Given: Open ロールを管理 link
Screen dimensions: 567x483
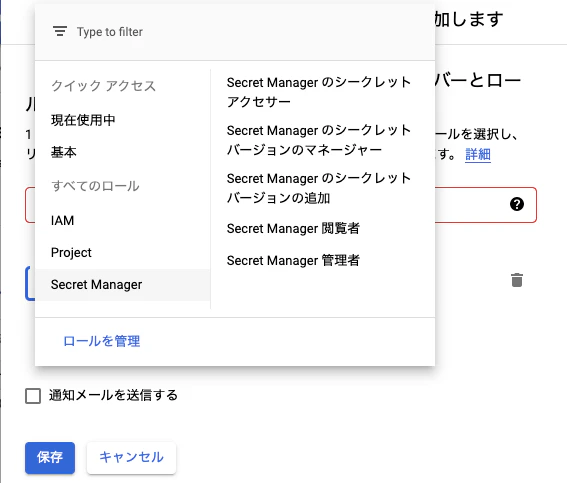Looking at the screenshot, I should click(x=102, y=341).
